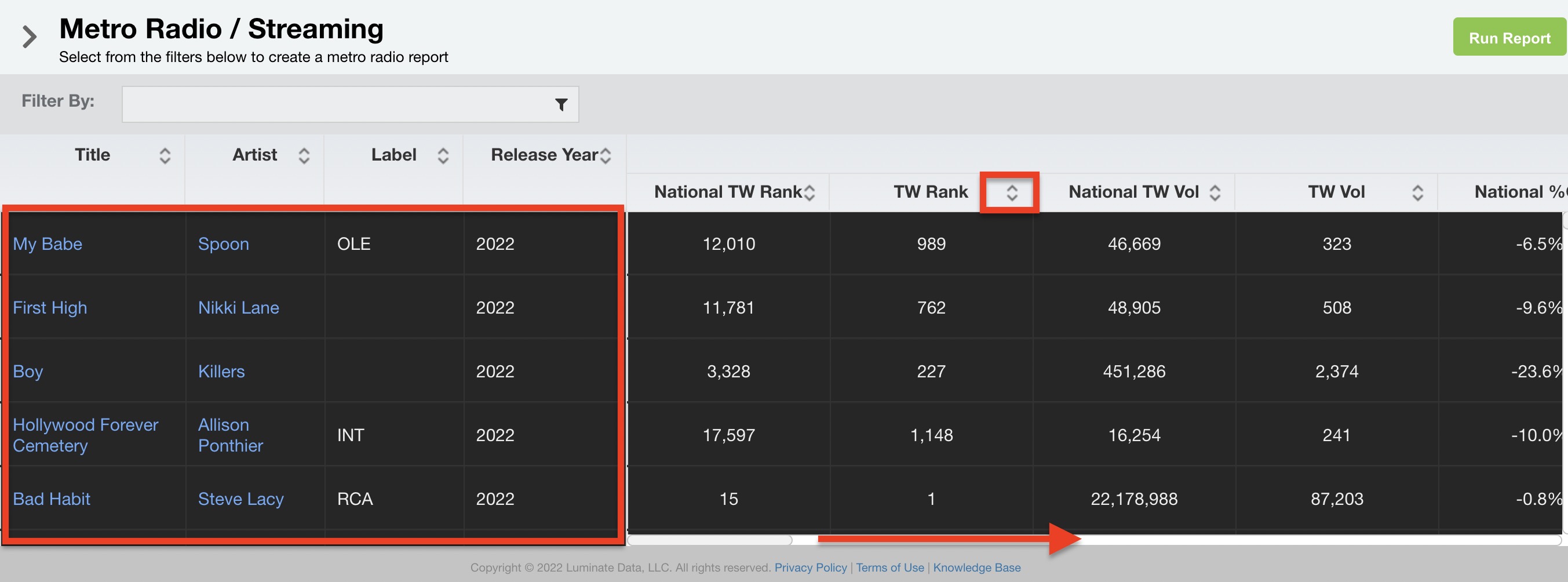
Task: Click TW Vol value 323
Action: [1337, 243]
